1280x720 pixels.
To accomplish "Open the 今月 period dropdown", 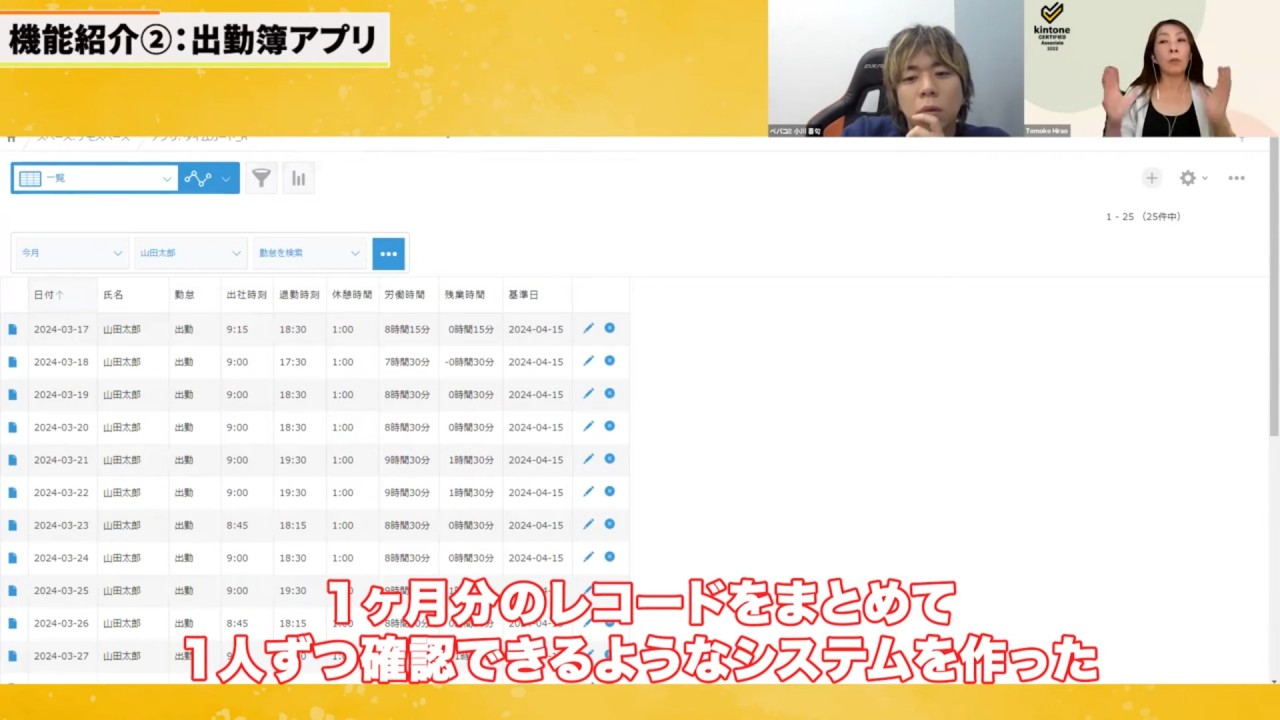I will 69,253.
